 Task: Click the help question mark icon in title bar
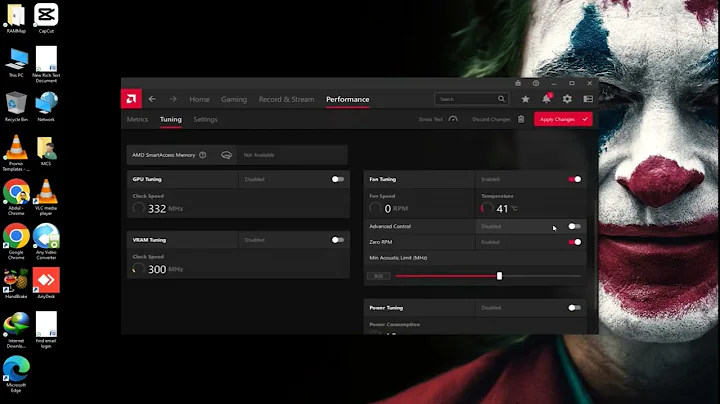(x=536, y=83)
